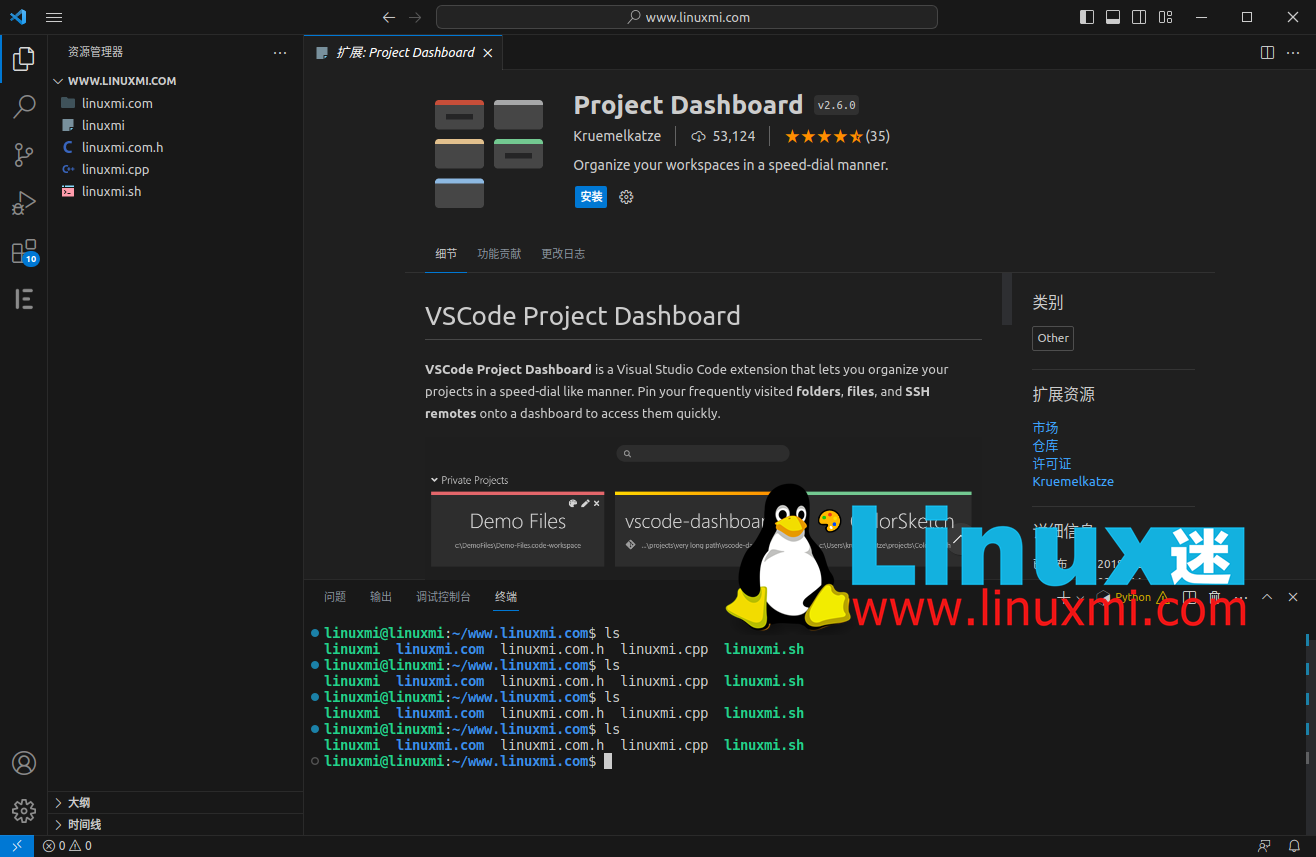
Task: Open Kruemelkatze link under 扩展资源
Action: point(1073,482)
